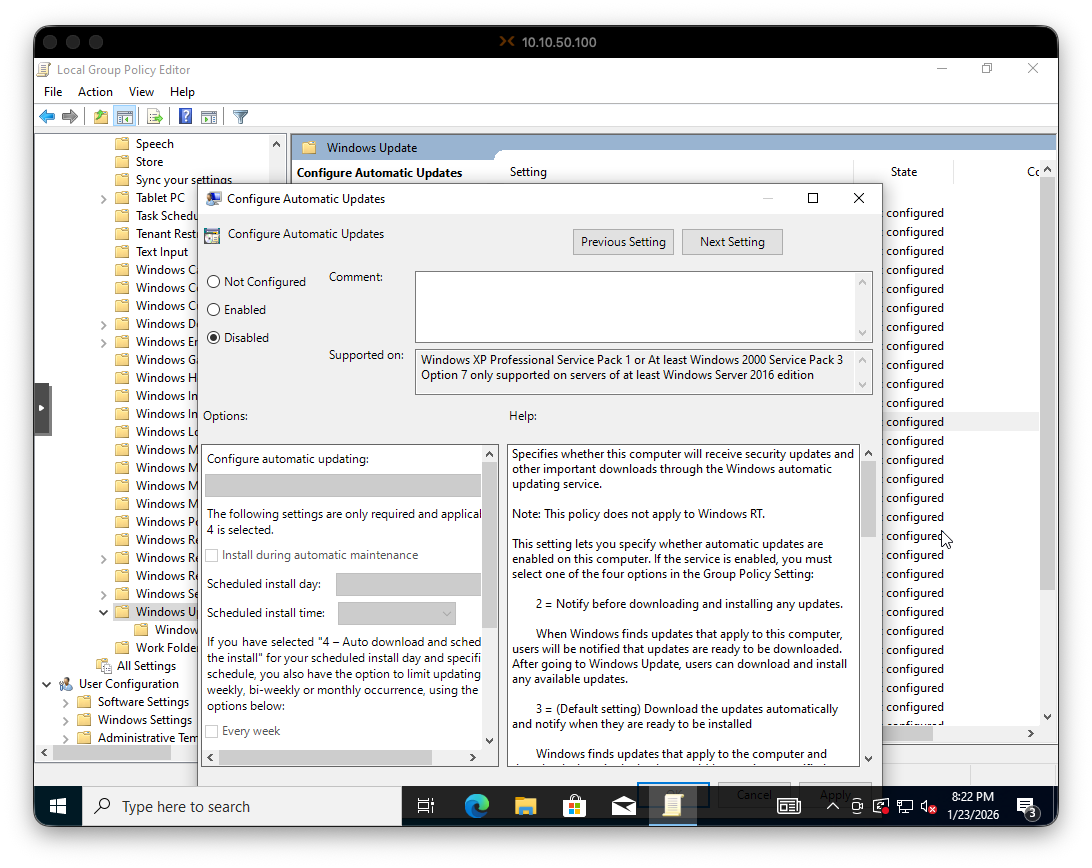Screen dimensions: 1092x868
Task: Open Help via the blue question mark icon
Action: [x=185, y=117]
